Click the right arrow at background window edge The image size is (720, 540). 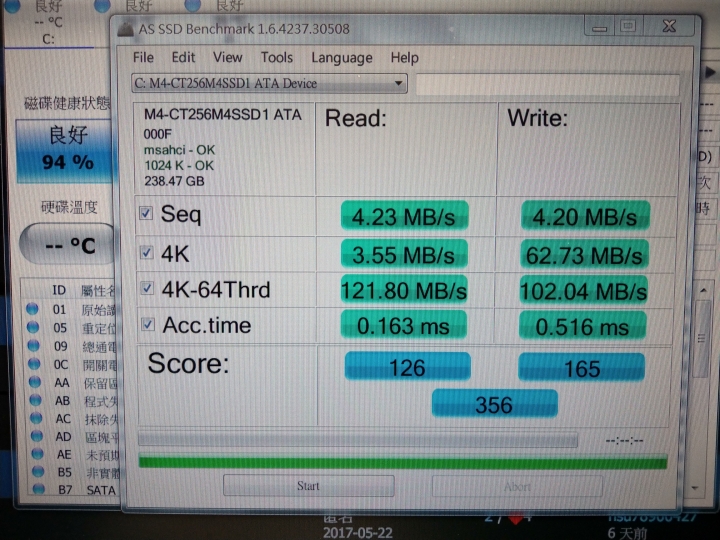(x=710, y=72)
